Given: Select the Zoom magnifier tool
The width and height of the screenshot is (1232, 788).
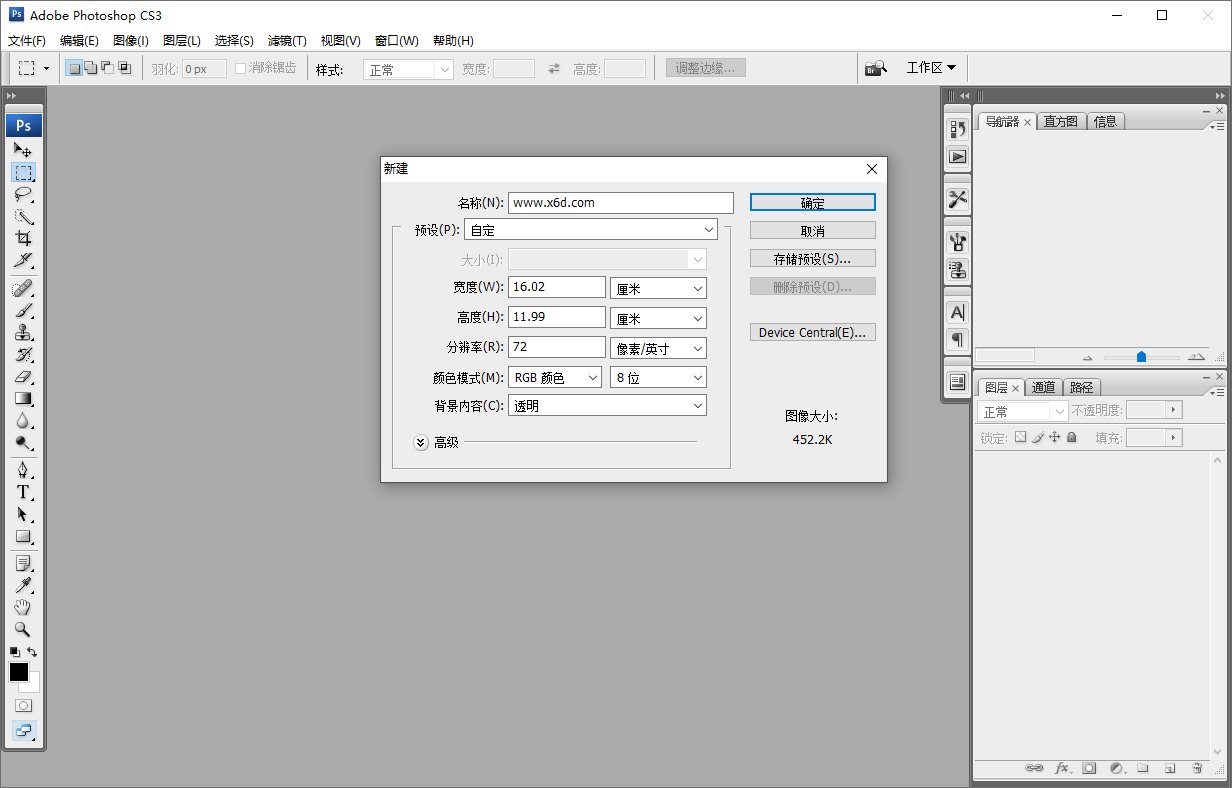Looking at the screenshot, I should (23, 629).
